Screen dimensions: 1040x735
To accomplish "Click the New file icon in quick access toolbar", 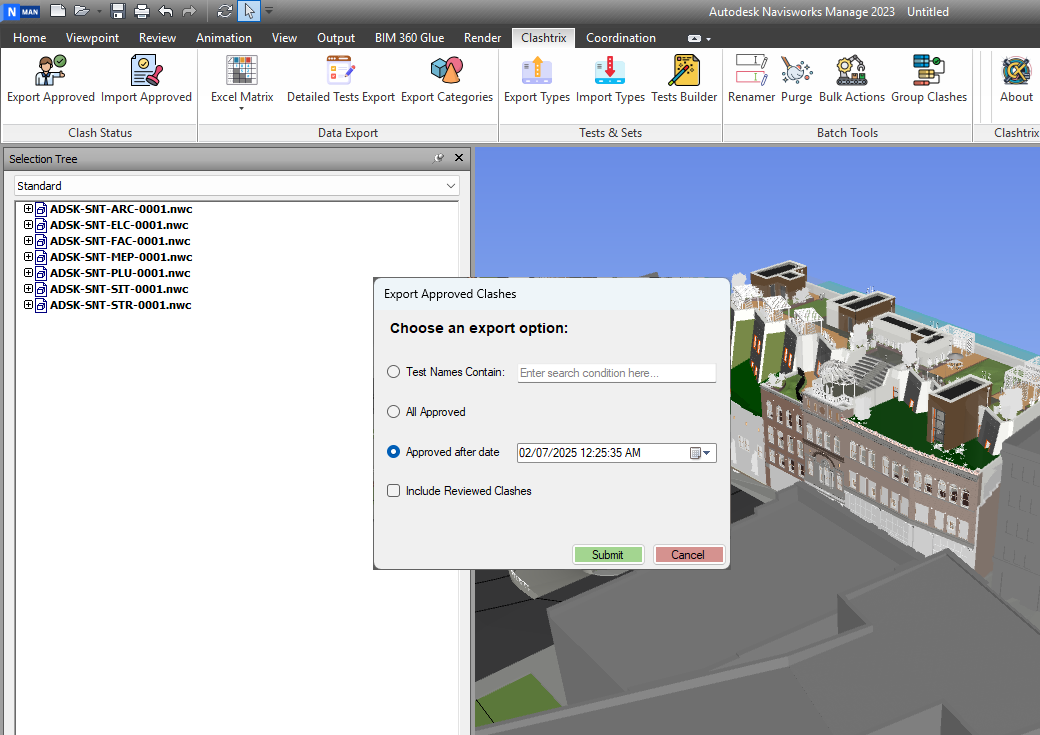I will (58, 11).
